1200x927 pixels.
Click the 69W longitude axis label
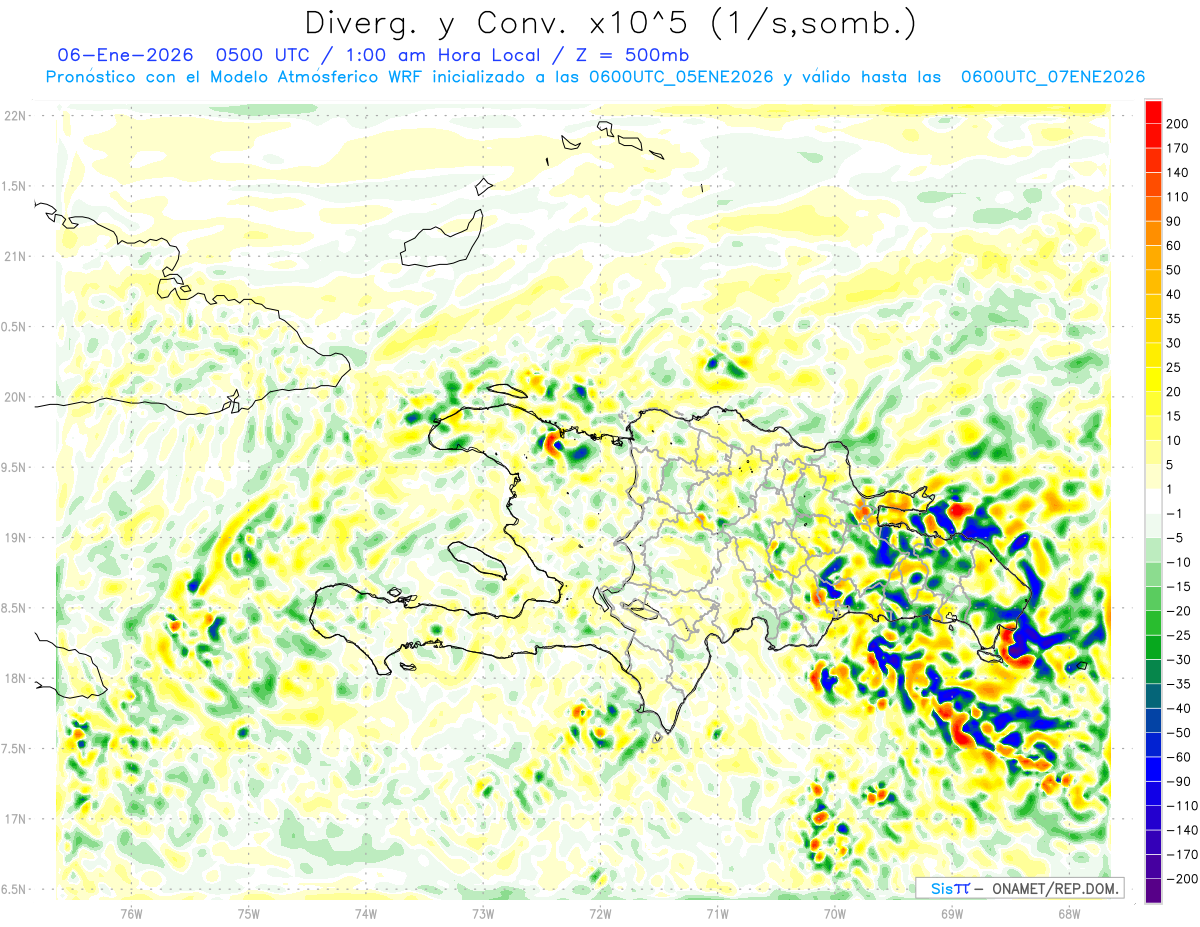952,913
